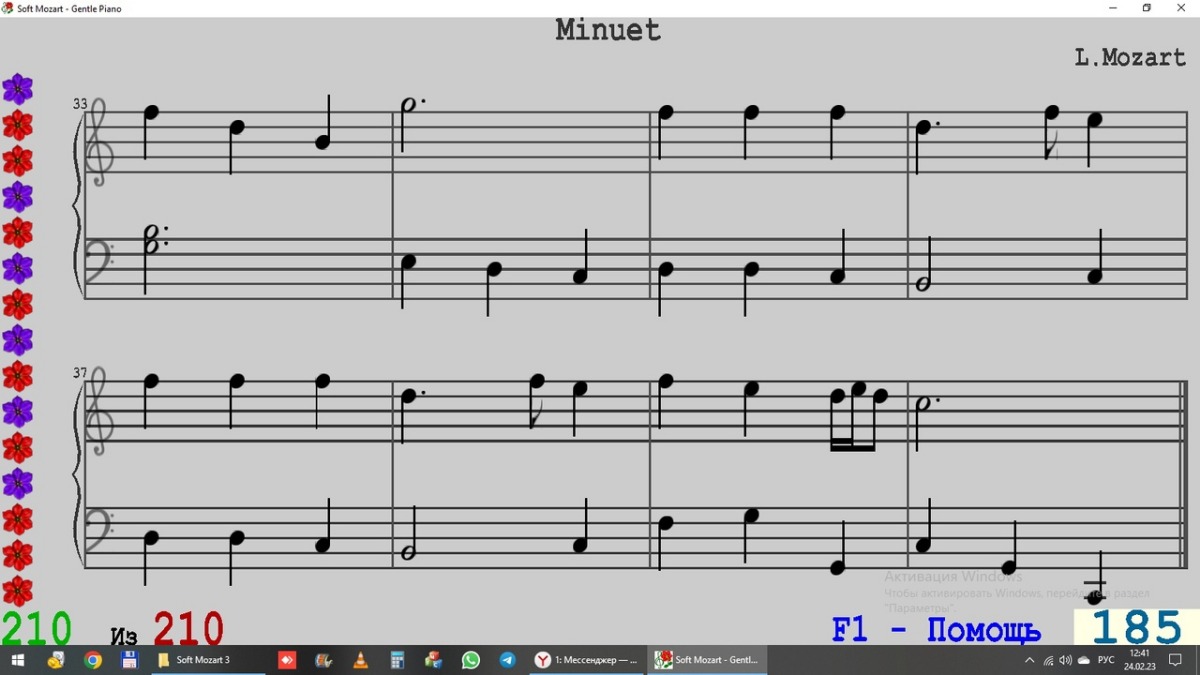Open the Wi-Fi network tray icon
Image resolution: width=1200 pixels, height=675 pixels.
pos(1048,660)
